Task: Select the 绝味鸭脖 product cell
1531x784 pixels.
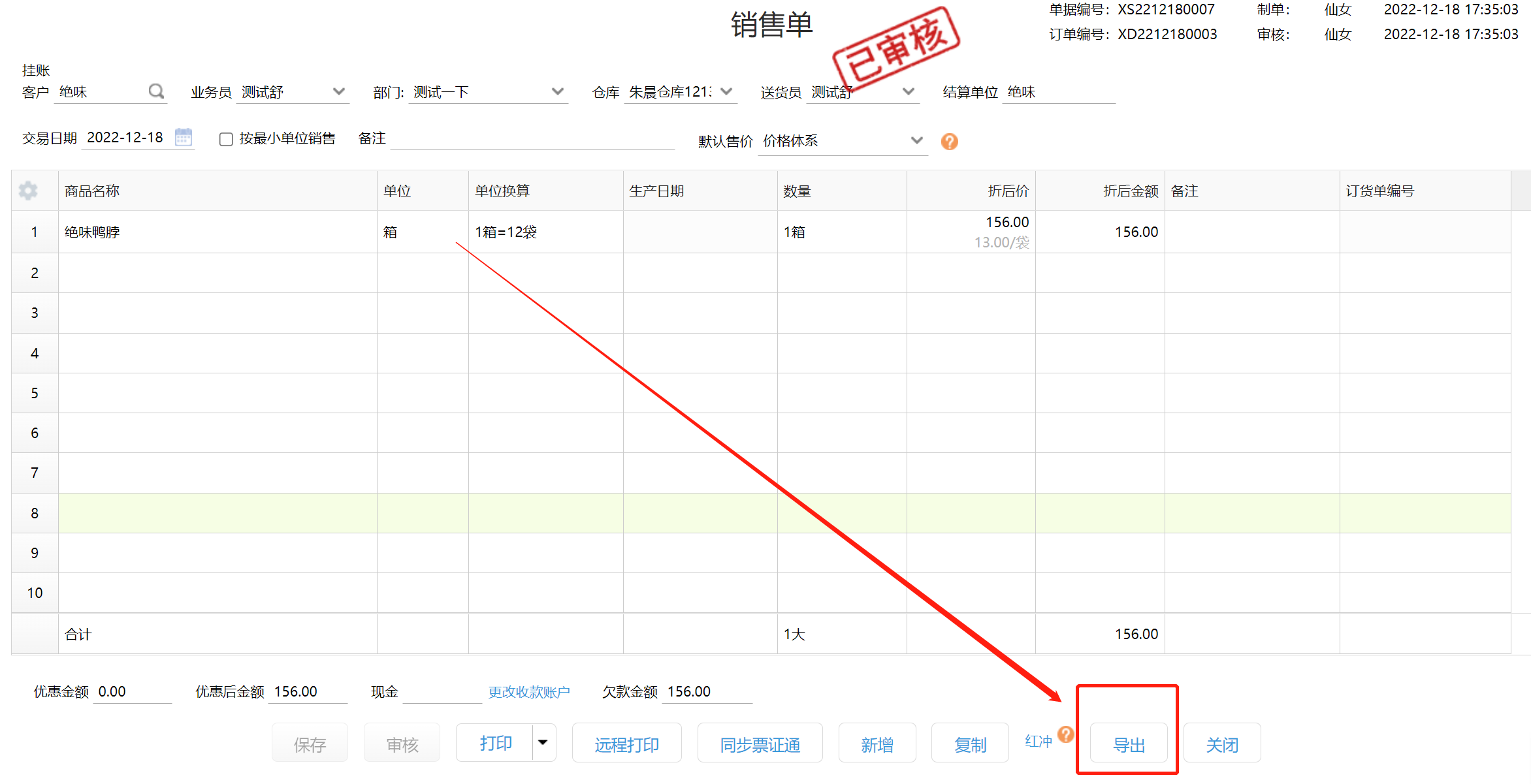Action: pos(218,232)
